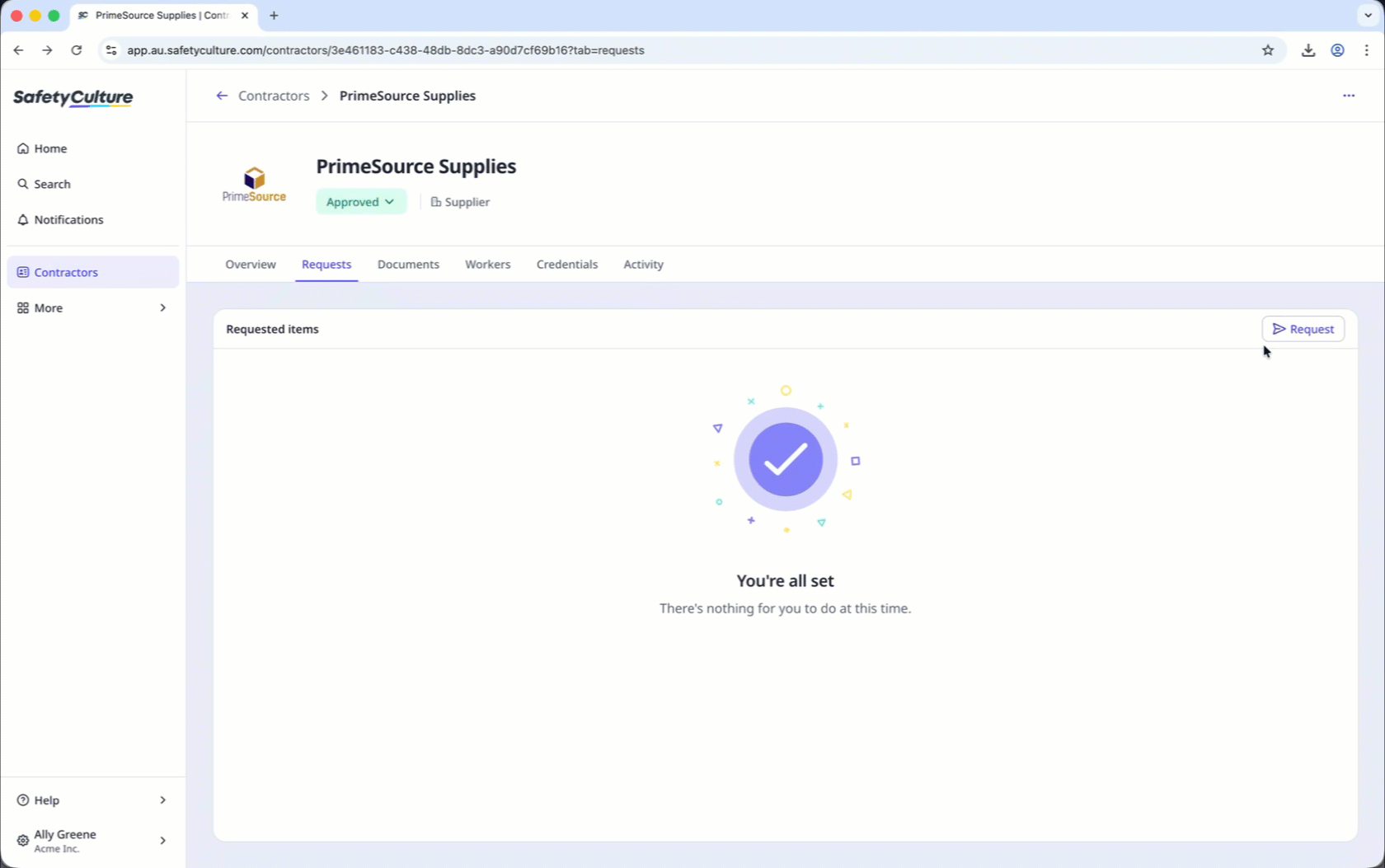
Task: Click the browser back arrow
Action: 18,50
